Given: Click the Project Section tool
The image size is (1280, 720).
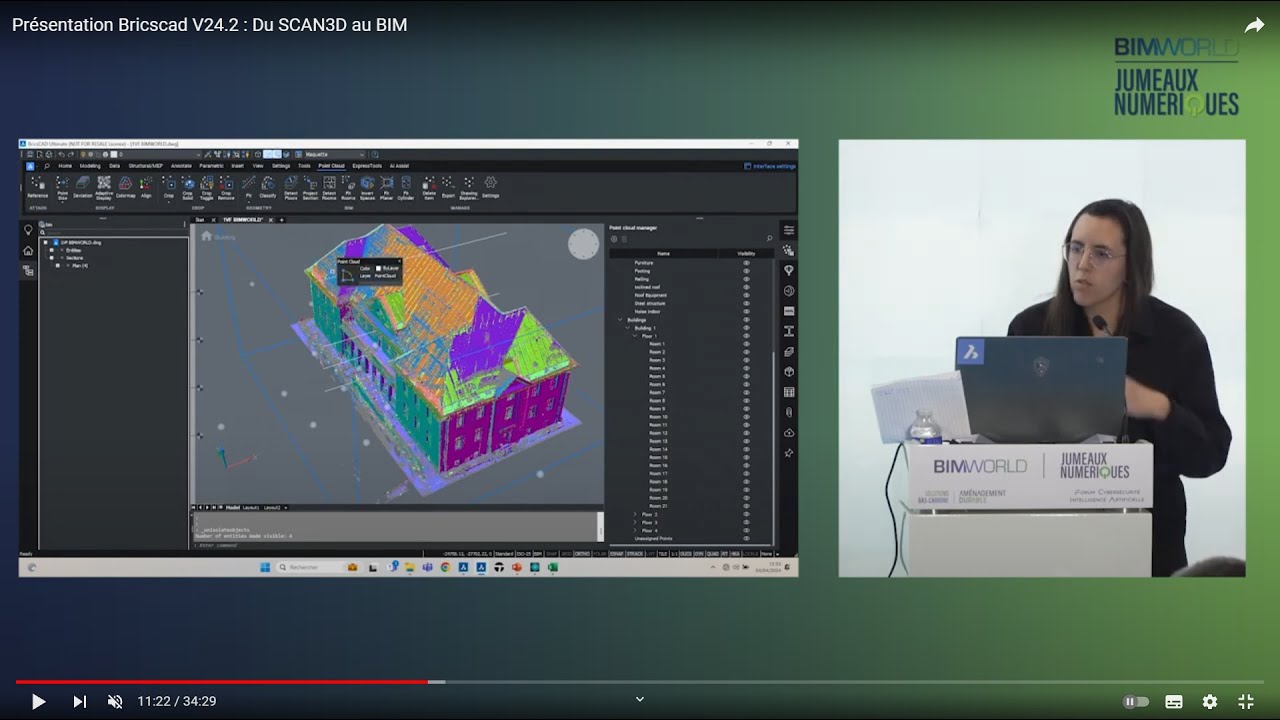Looking at the screenshot, I should pyautogui.click(x=310, y=187).
